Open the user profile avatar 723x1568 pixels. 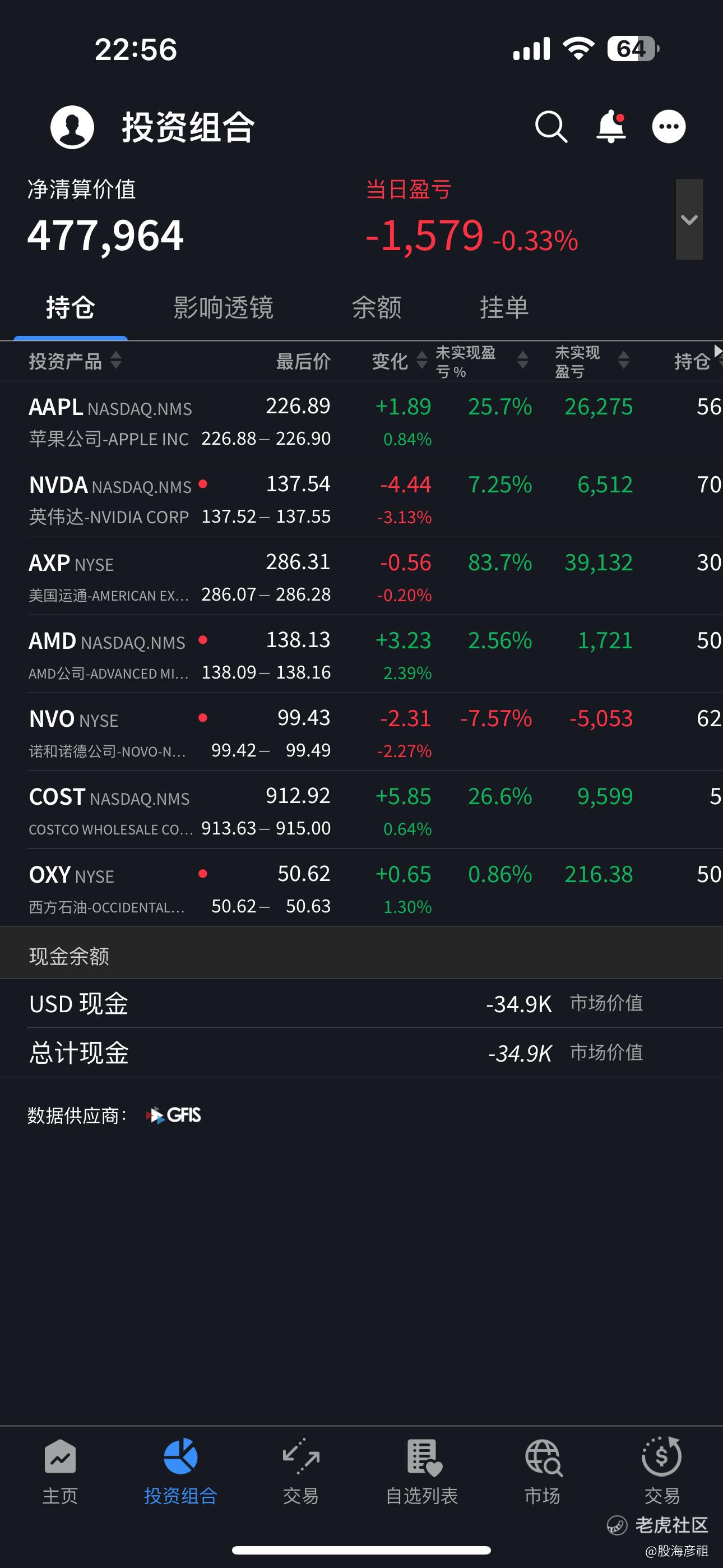click(x=72, y=127)
